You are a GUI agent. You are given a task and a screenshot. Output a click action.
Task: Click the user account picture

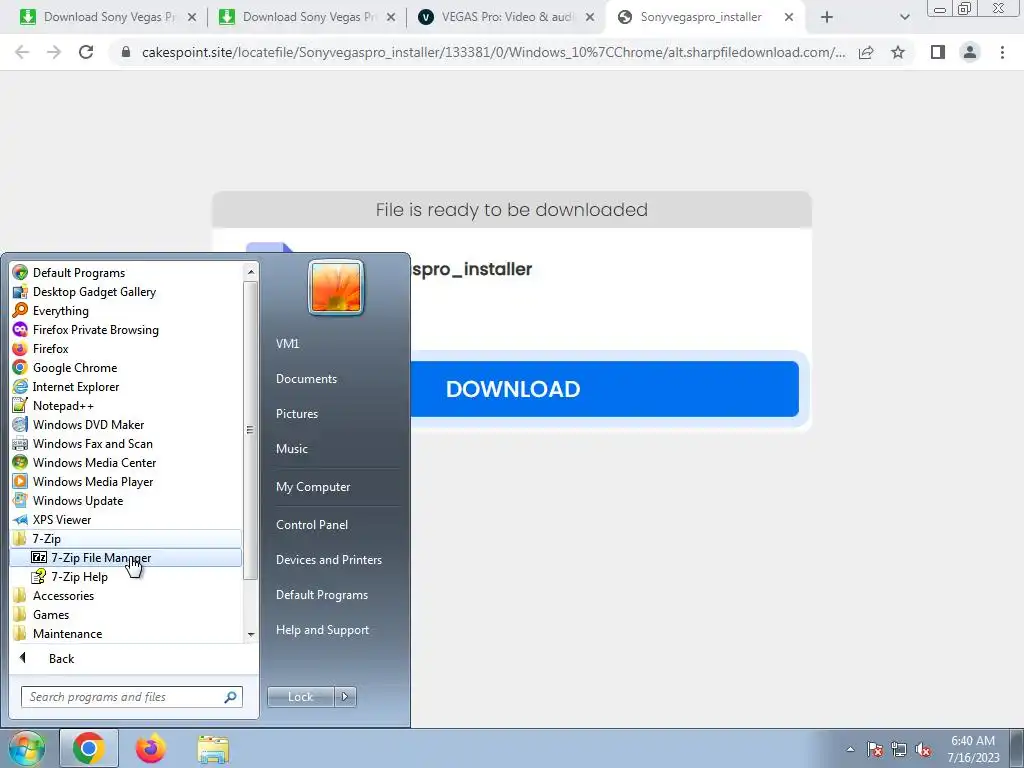coord(336,287)
